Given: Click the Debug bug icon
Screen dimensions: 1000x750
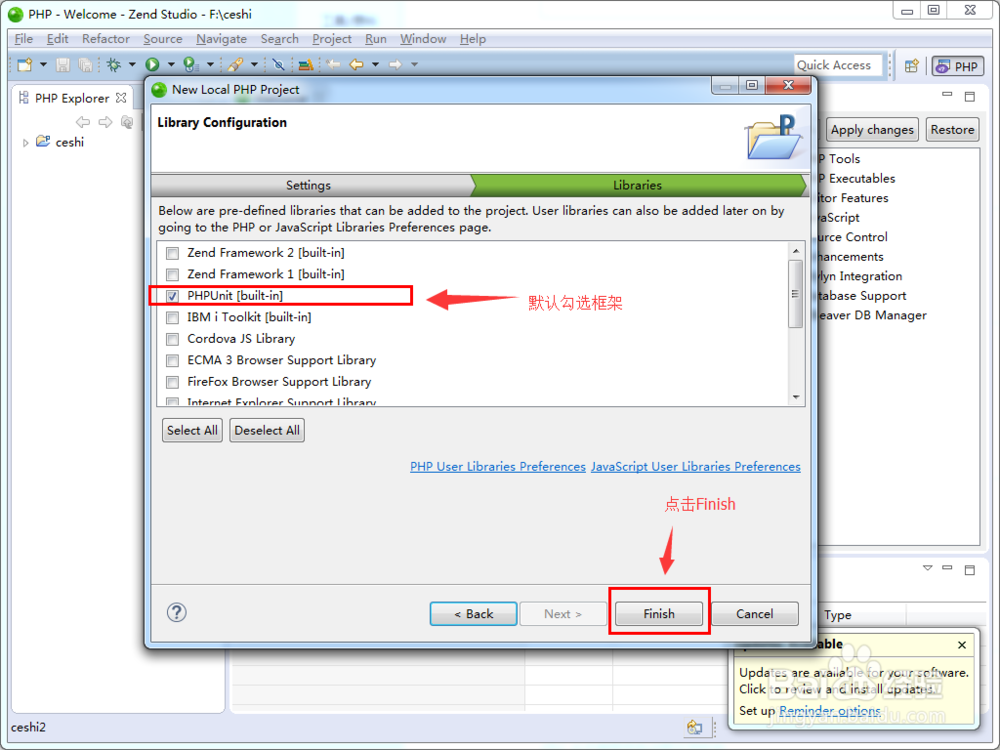Looking at the screenshot, I should [114, 64].
